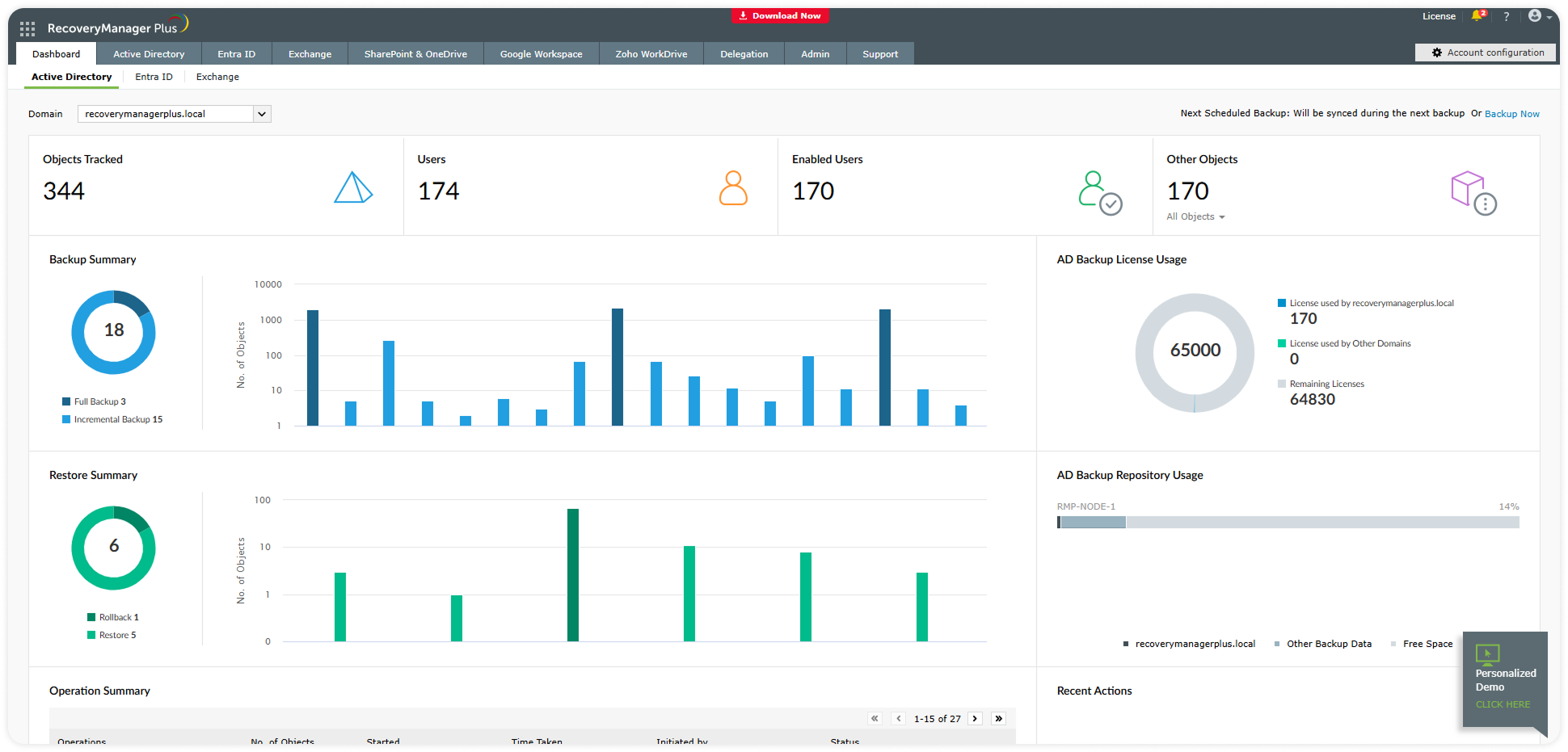Open the apps grid launcher icon

click(27, 29)
